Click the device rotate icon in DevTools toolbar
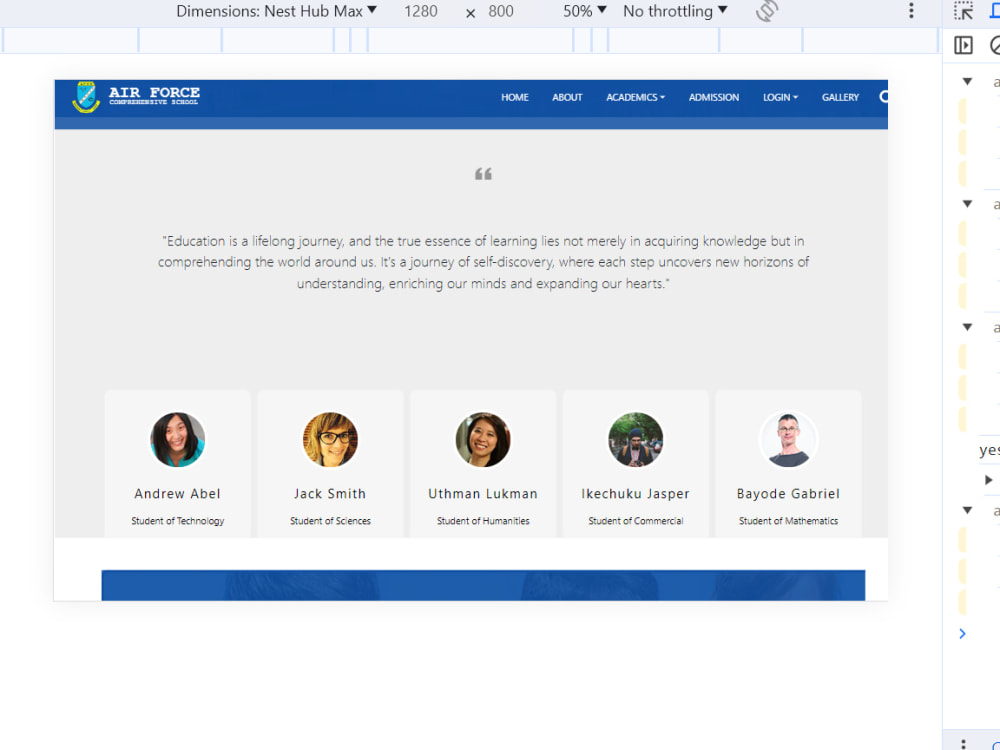The width and height of the screenshot is (1000, 750). pos(766,11)
